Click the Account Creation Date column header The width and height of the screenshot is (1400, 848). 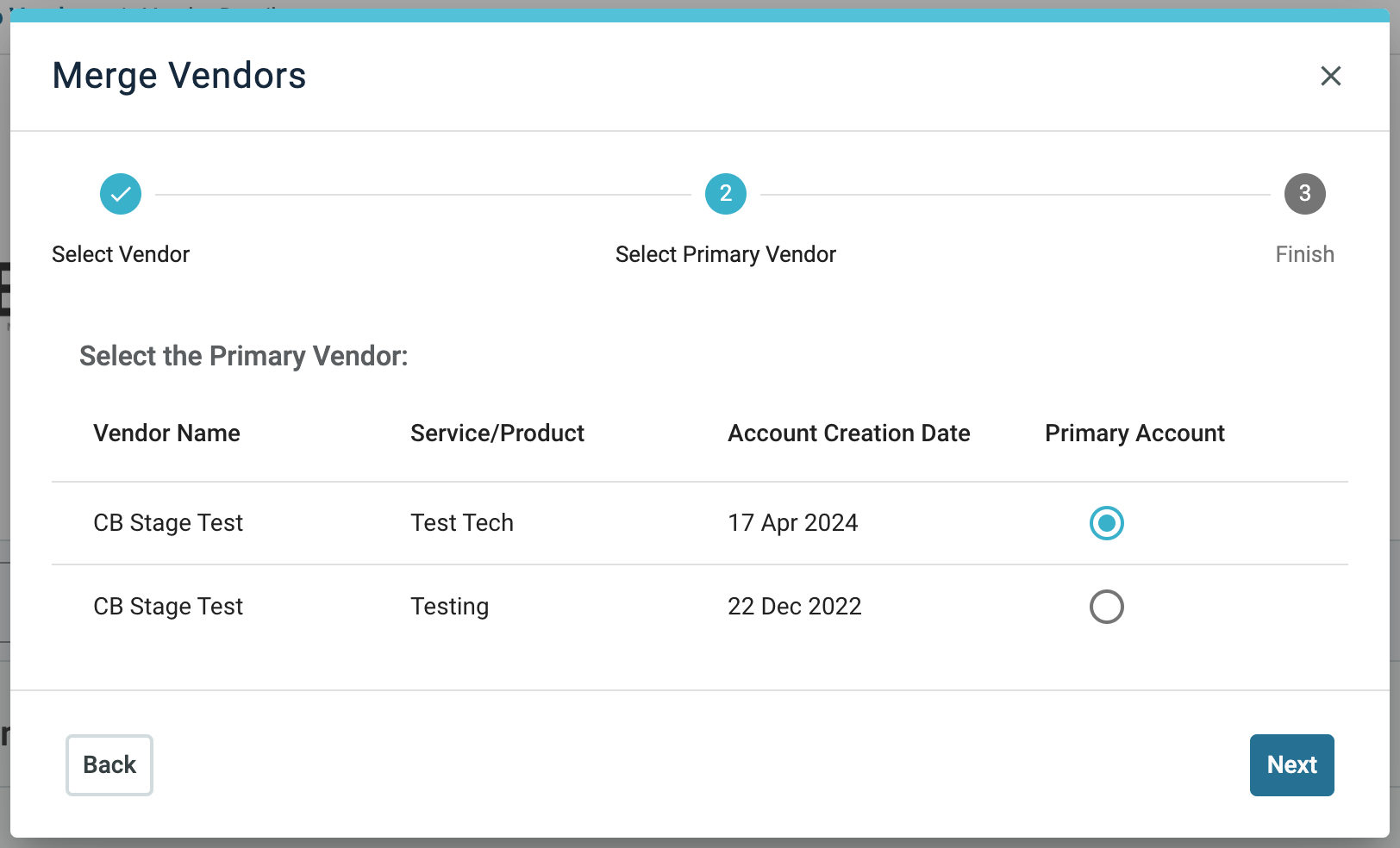[849, 433]
